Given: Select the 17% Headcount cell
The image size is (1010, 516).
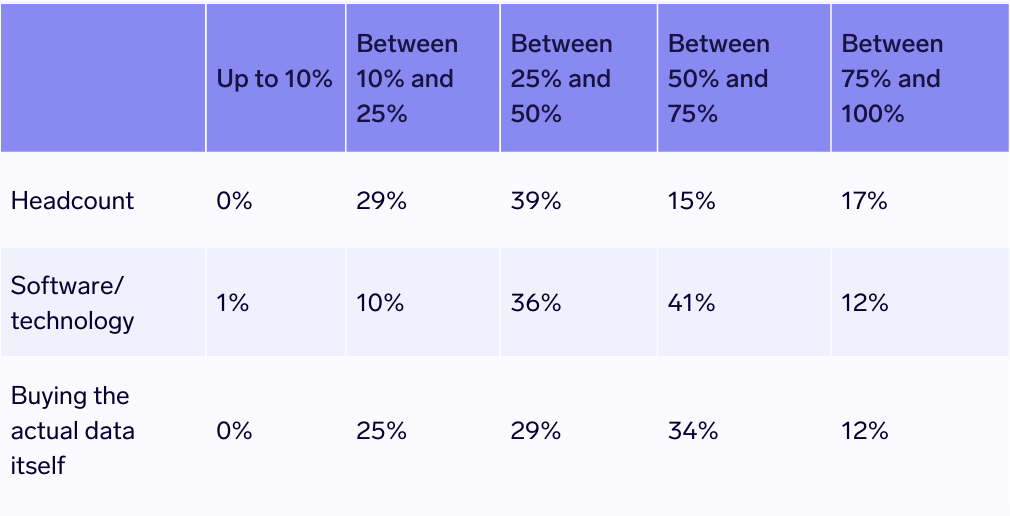Looking at the screenshot, I should click(x=865, y=200).
